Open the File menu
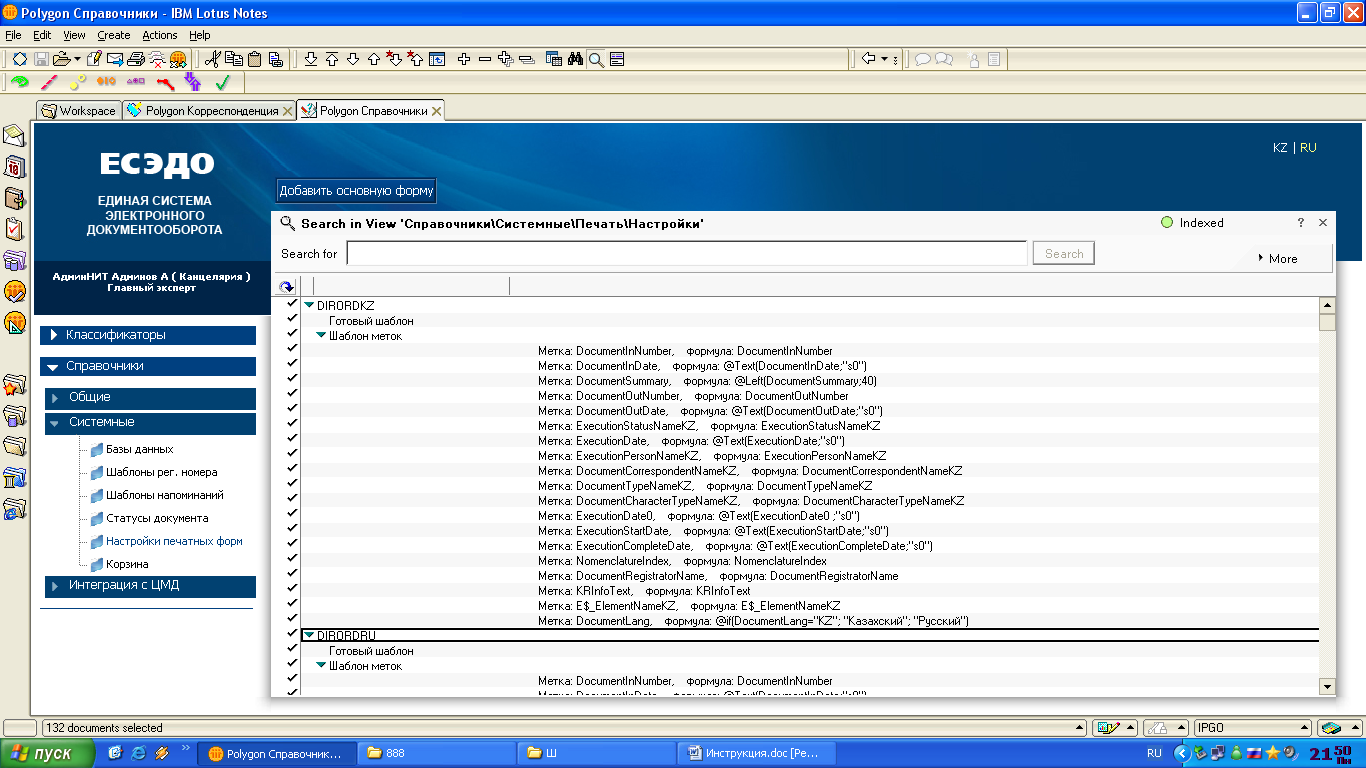The width and height of the screenshot is (1366, 768). click(x=13, y=35)
